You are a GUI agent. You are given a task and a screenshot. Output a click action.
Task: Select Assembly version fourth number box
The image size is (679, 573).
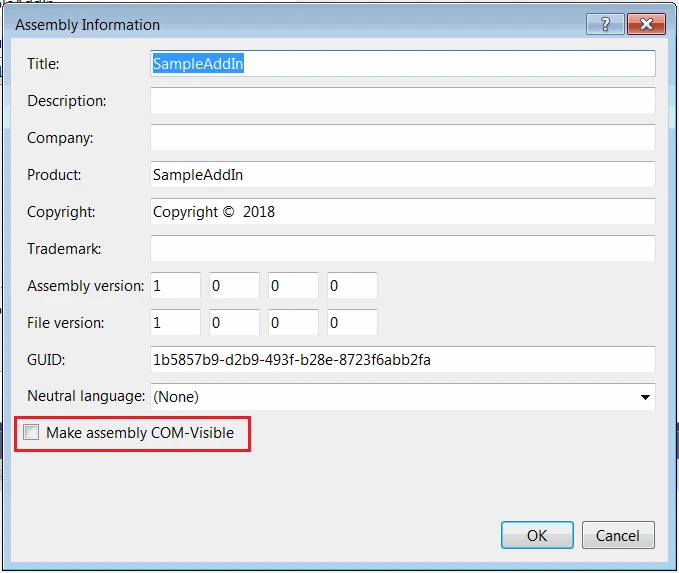(353, 286)
